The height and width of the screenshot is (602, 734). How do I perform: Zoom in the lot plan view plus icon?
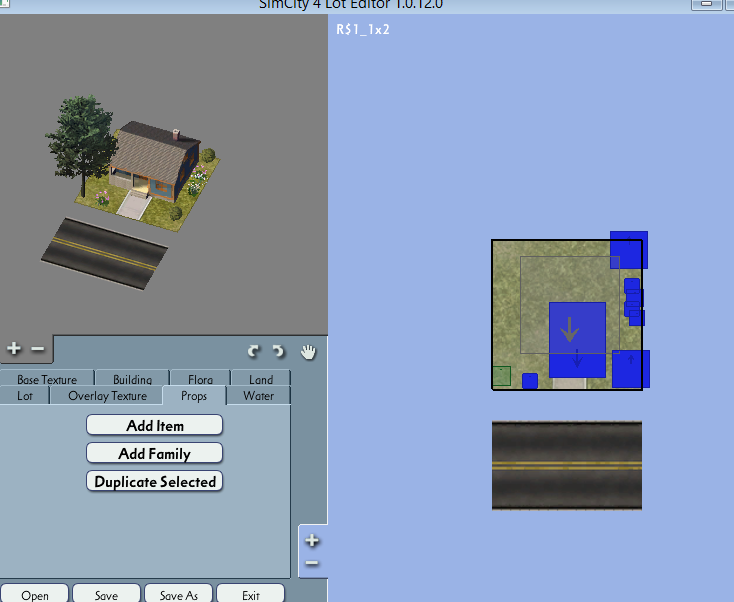(x=312, y=541)
